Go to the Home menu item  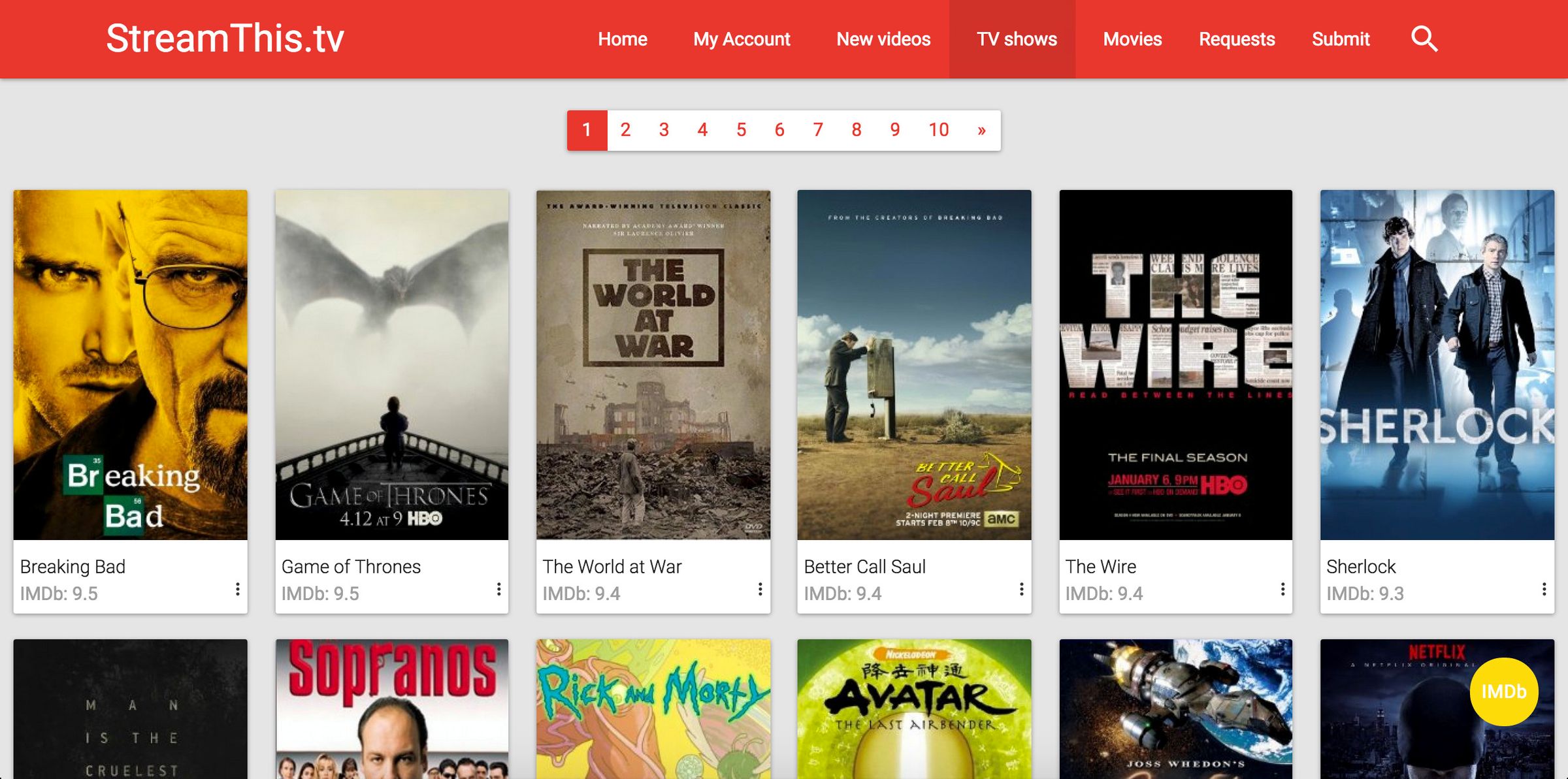(623, 39)
